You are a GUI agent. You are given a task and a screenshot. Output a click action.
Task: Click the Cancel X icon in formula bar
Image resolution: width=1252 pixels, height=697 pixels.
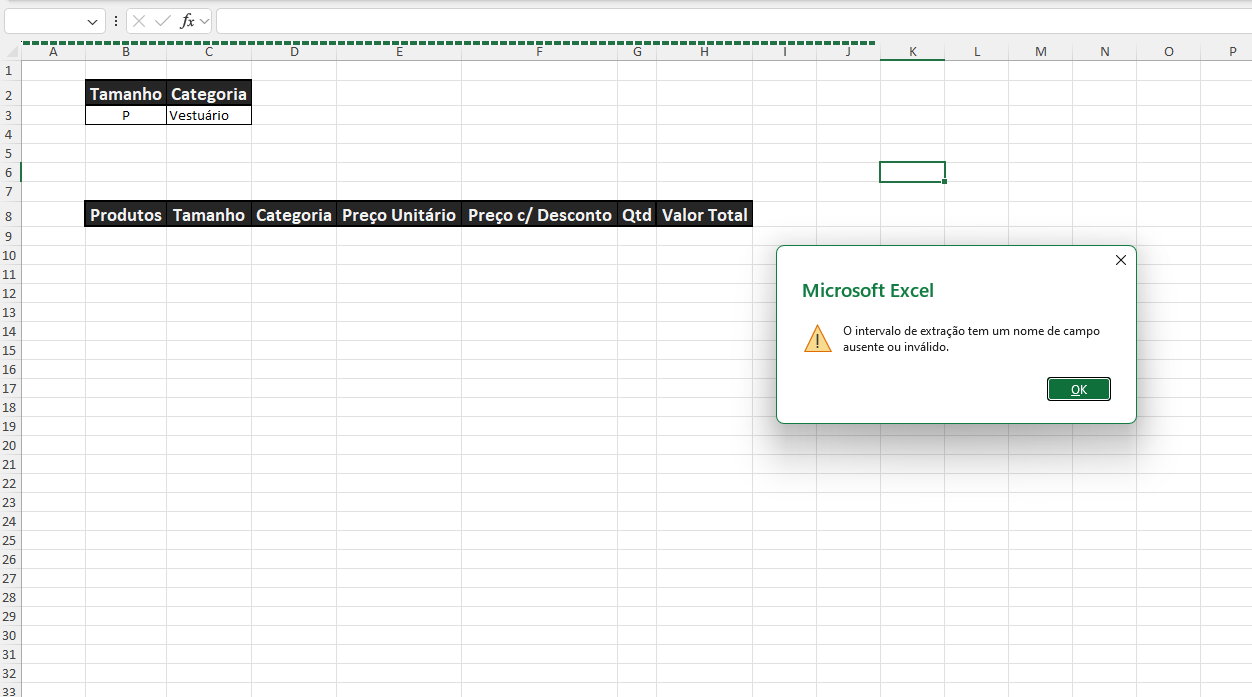coord(139,21)
